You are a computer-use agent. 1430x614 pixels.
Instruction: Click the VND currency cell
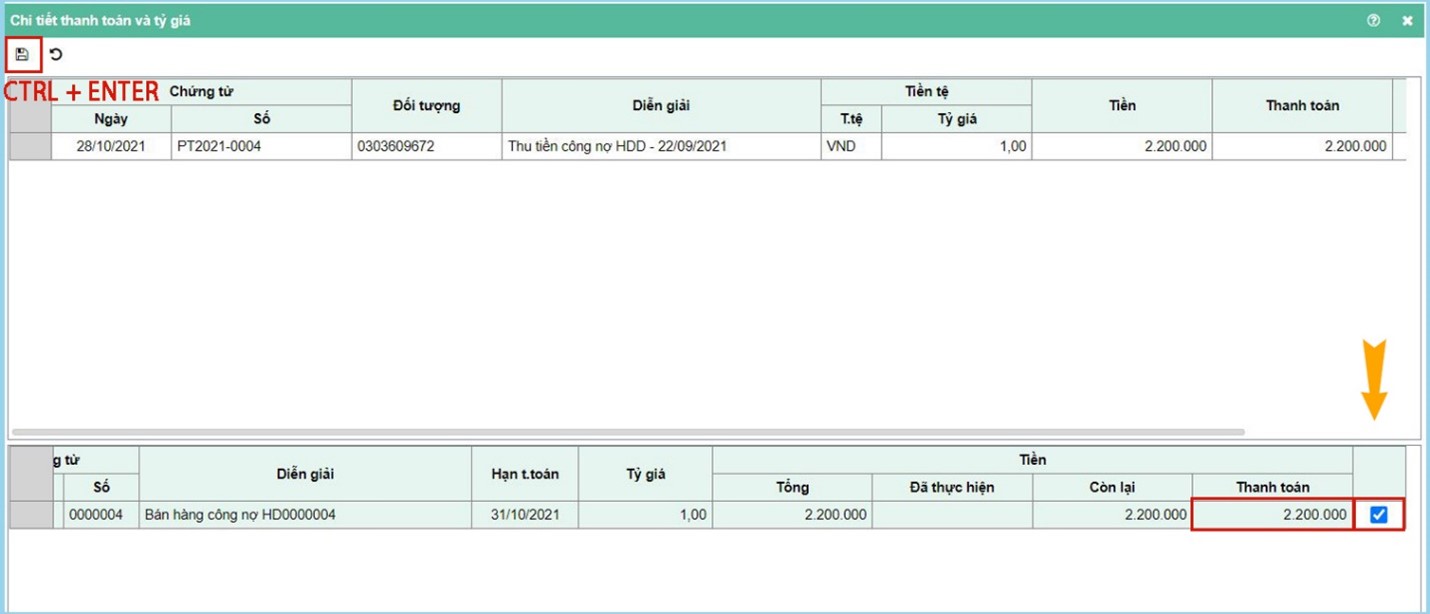pyautogui.click(x=850, y=146)
